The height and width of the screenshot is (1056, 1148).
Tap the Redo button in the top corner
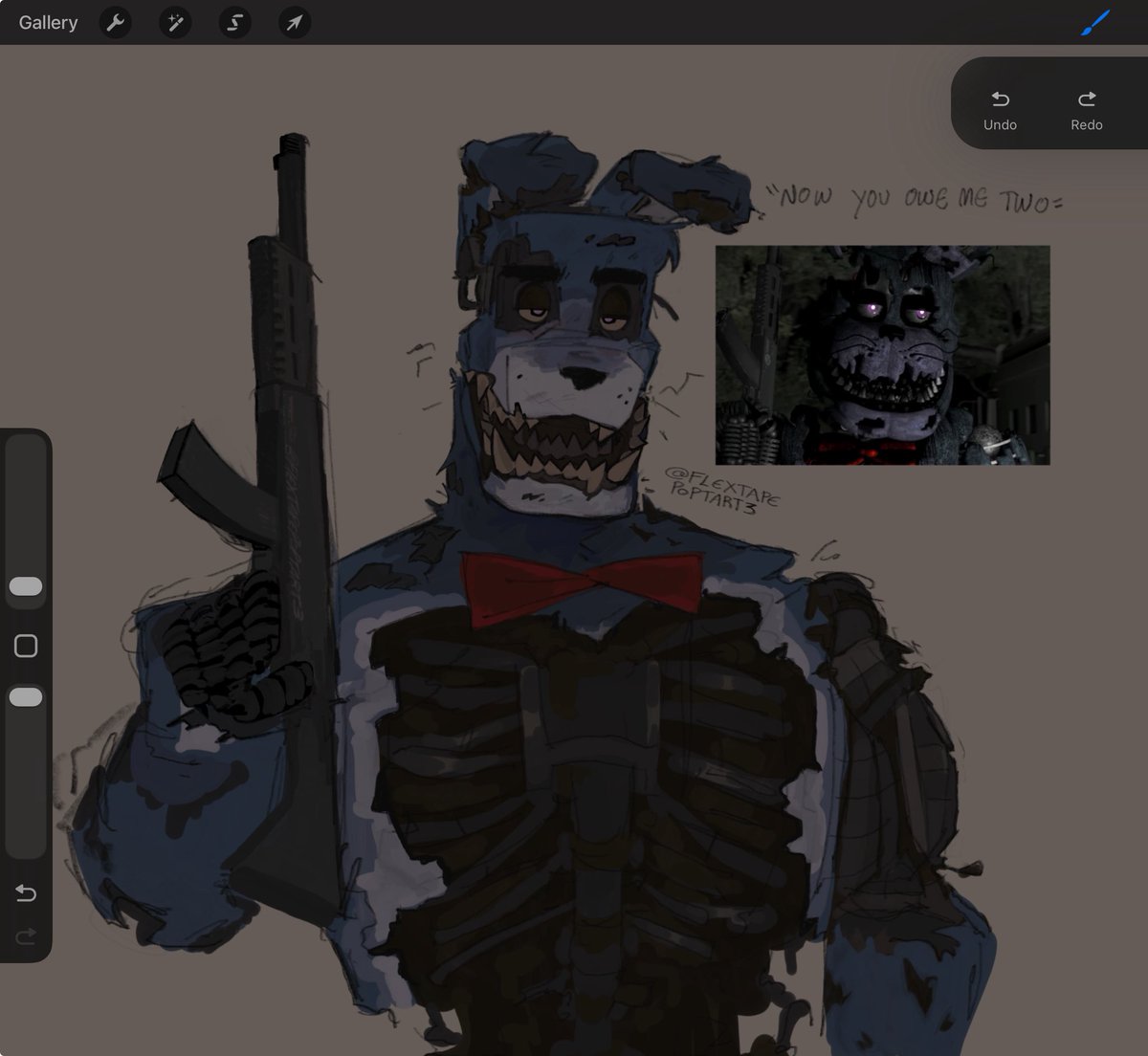[x=1087, y=105]
